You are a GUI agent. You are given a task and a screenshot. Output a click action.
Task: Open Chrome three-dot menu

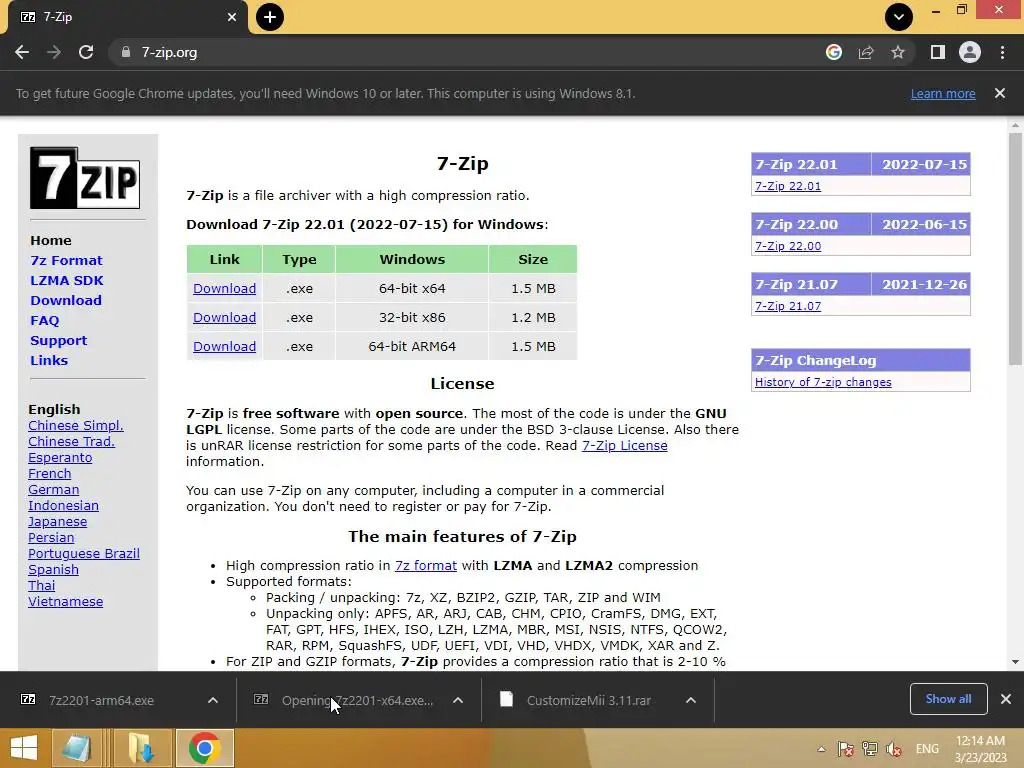point(1002,52)
